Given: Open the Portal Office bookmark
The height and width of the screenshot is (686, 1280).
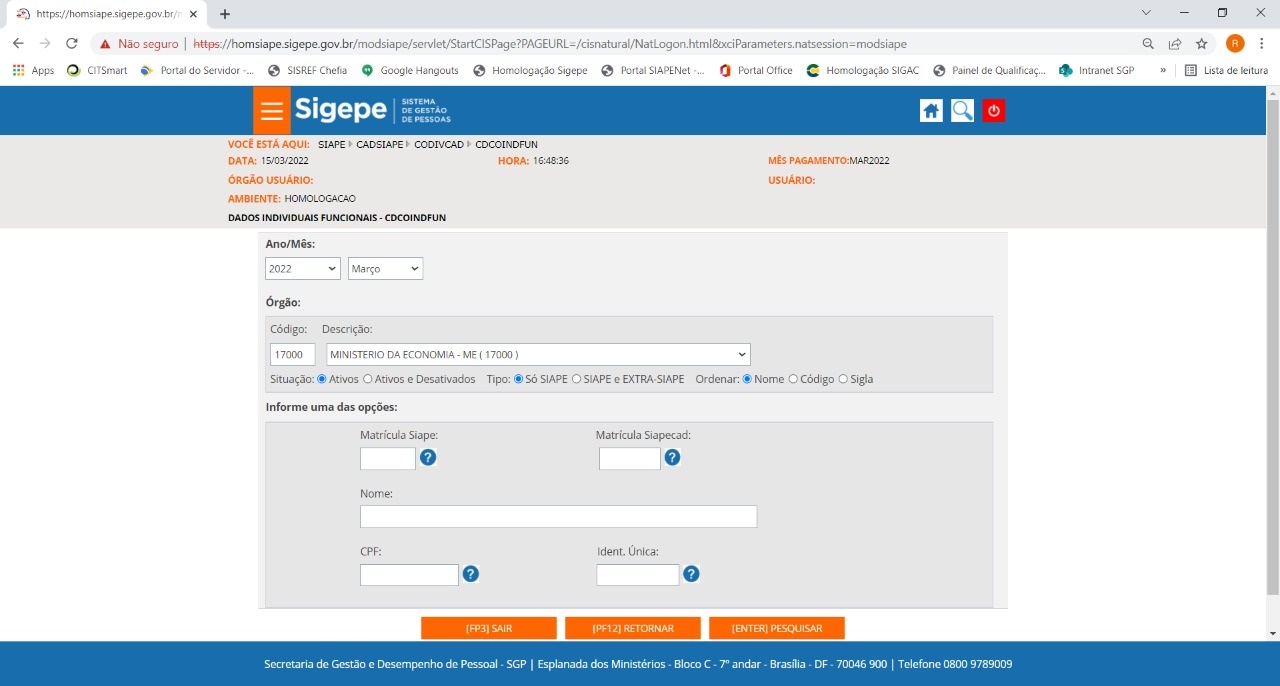Looking at the screenshot, I should (755, 71).
